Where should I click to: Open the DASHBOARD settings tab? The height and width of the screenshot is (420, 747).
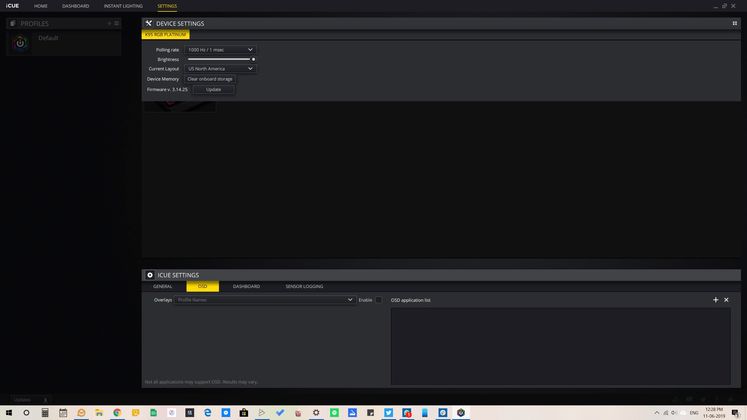[246, 286]
